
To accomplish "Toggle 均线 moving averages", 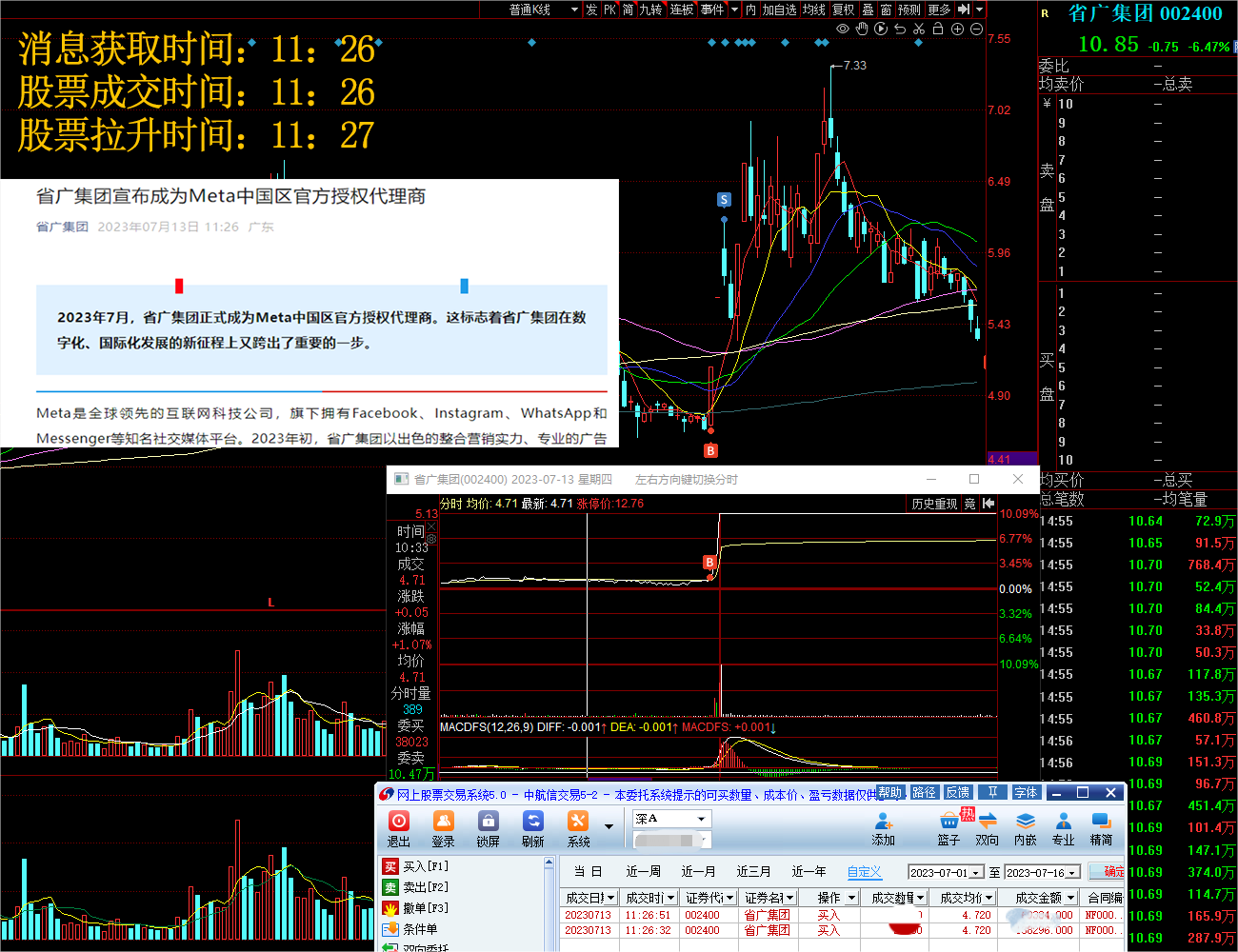I will click(814, 10).
